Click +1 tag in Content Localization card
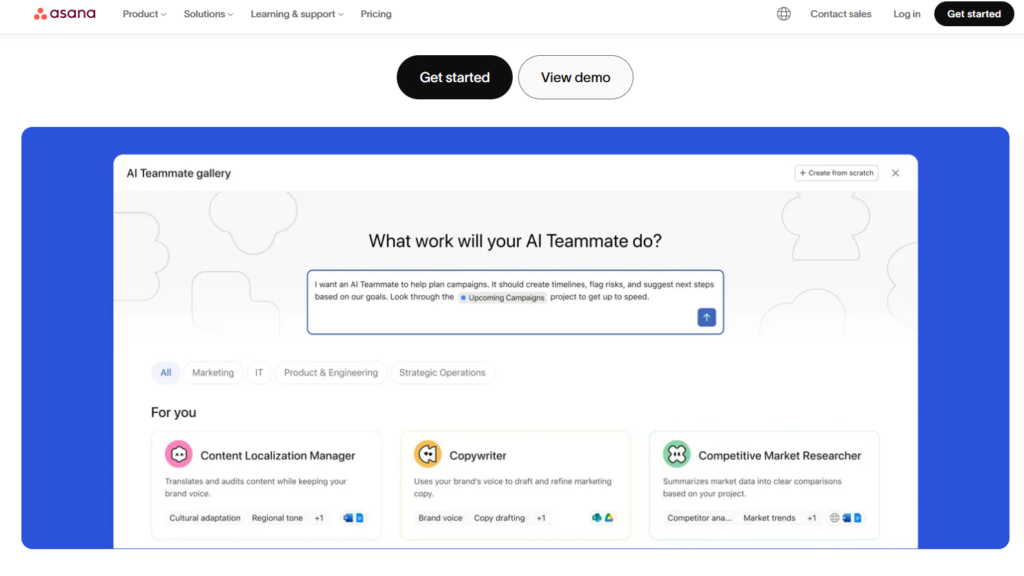 319,518
